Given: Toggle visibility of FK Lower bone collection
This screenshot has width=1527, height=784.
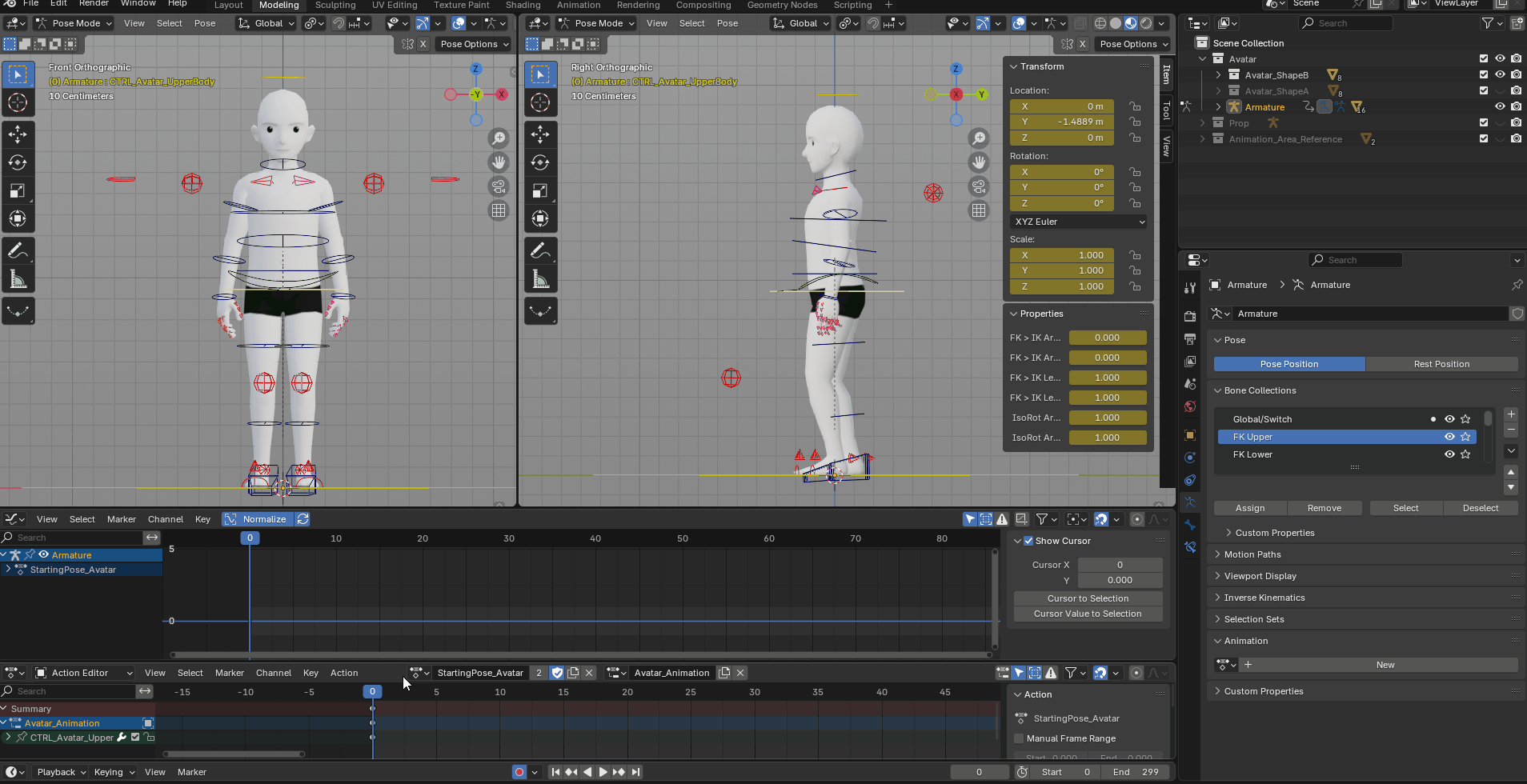Looking at the screenshot, I should coord(1449,454).
